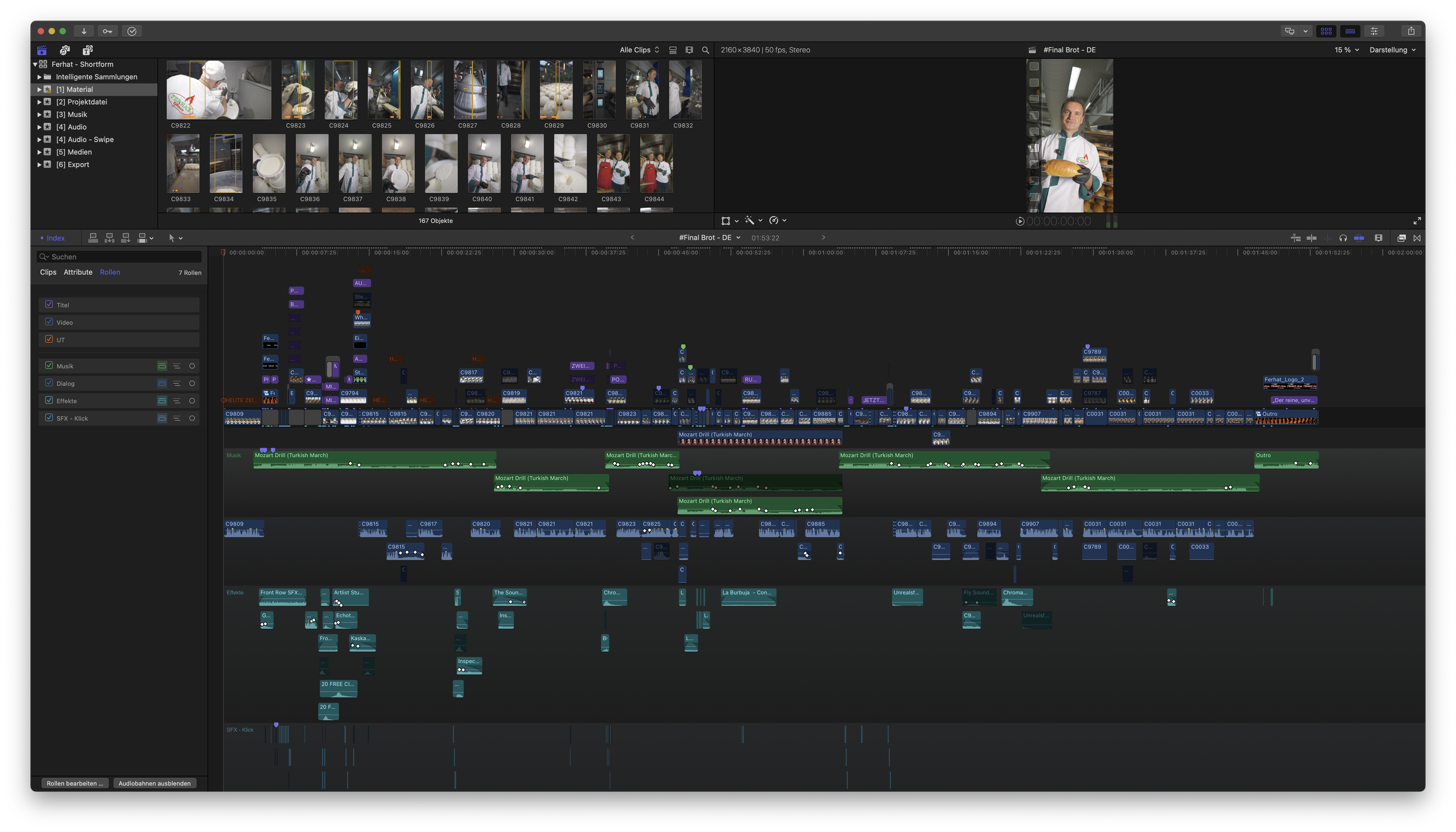Connect selected clip to primary storyline
The width and height of the screenshot is (1456, 832).
tap(93, 238)
